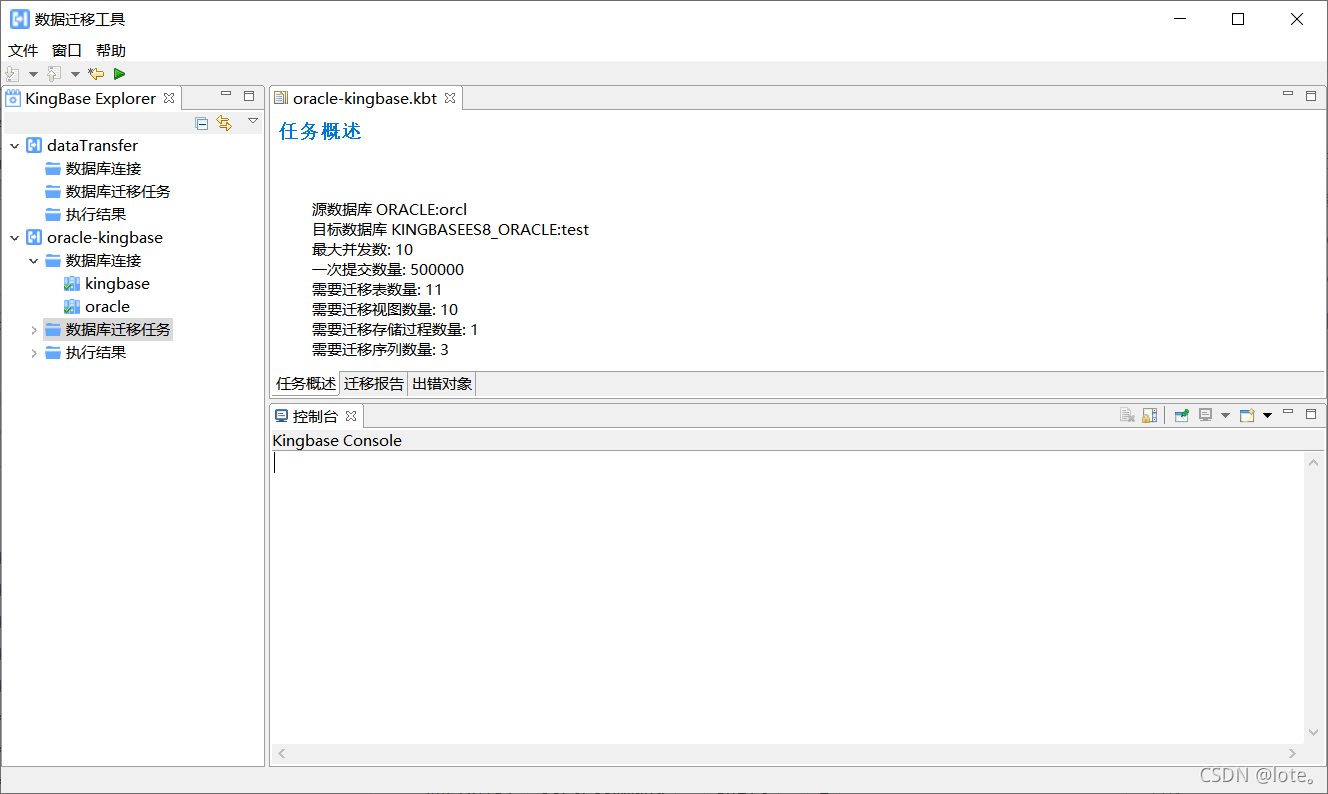Click the open new console icon

pos(1247,415)
